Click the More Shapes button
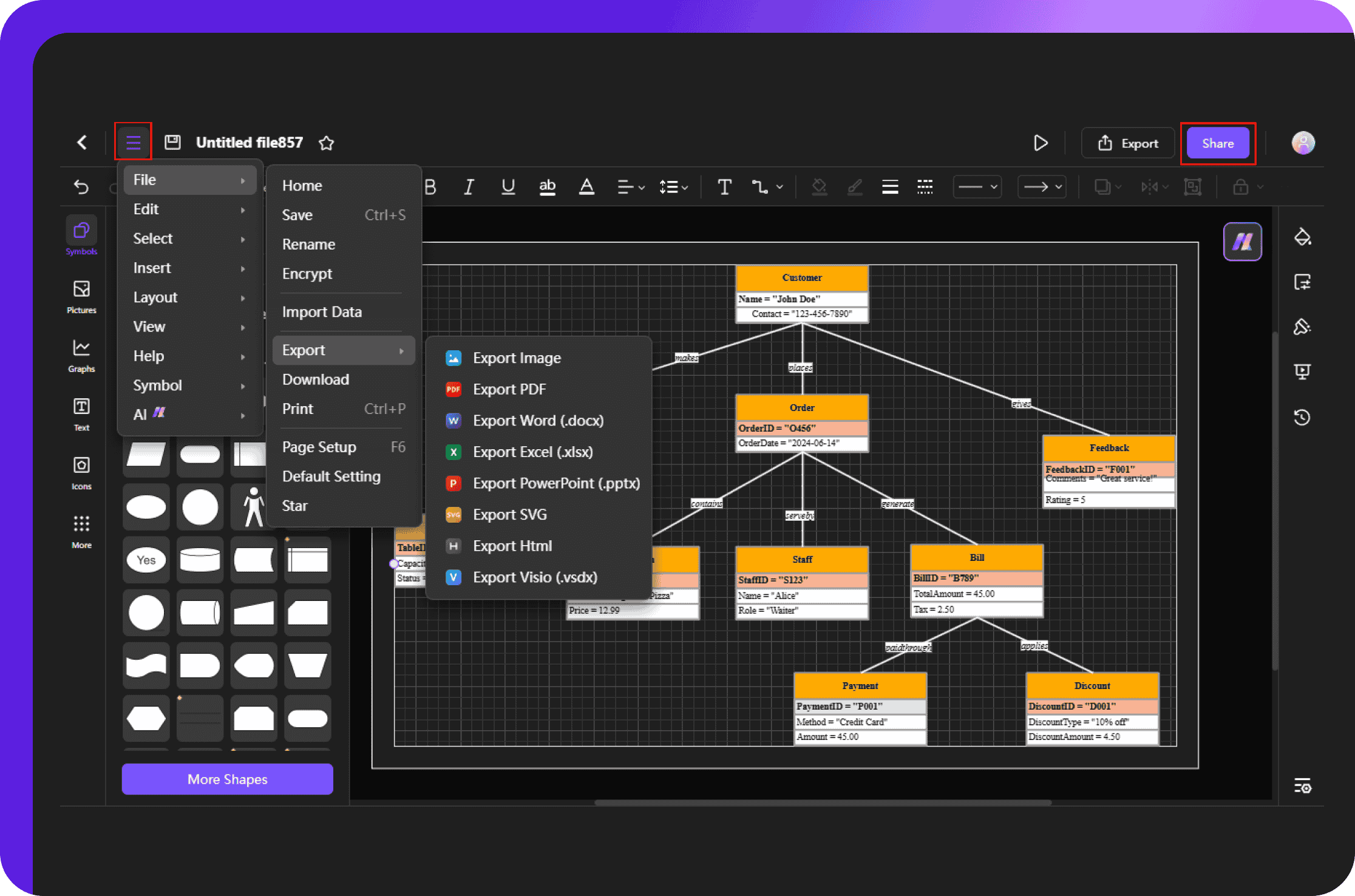This screenshot has width=1355, height=896. tap(227, 779)
